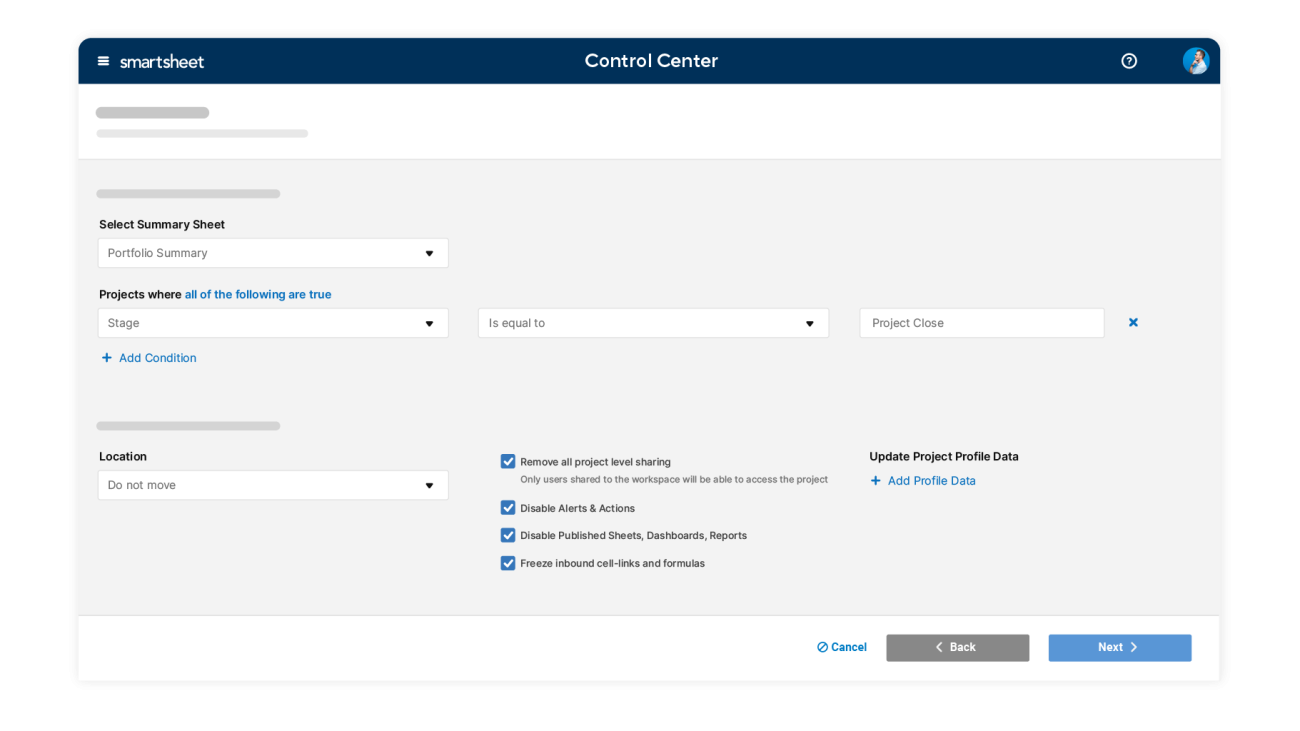
Task: Uncheck Freeze inbound cell-links and formulas
Action: click(508, 563)
